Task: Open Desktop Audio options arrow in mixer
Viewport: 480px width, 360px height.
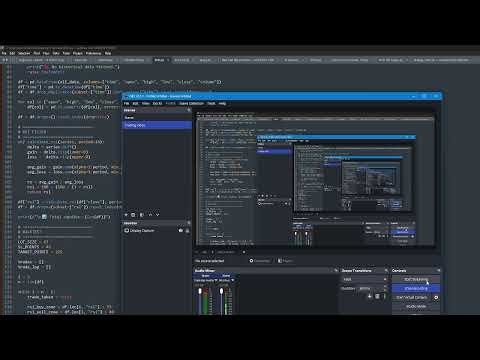Action: pos(216,280)
